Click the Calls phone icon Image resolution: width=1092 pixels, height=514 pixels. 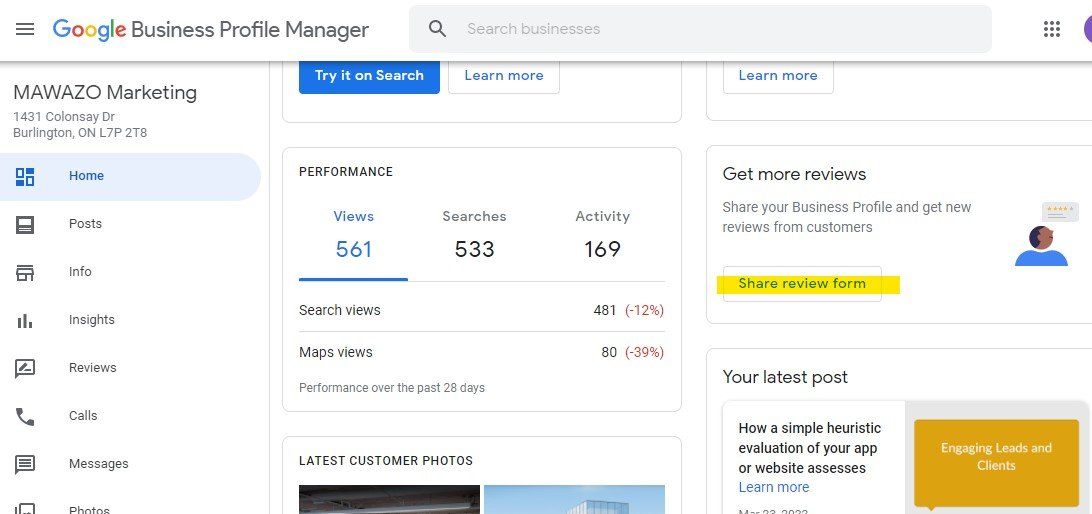pyautogui.click(x=25, y=416)
